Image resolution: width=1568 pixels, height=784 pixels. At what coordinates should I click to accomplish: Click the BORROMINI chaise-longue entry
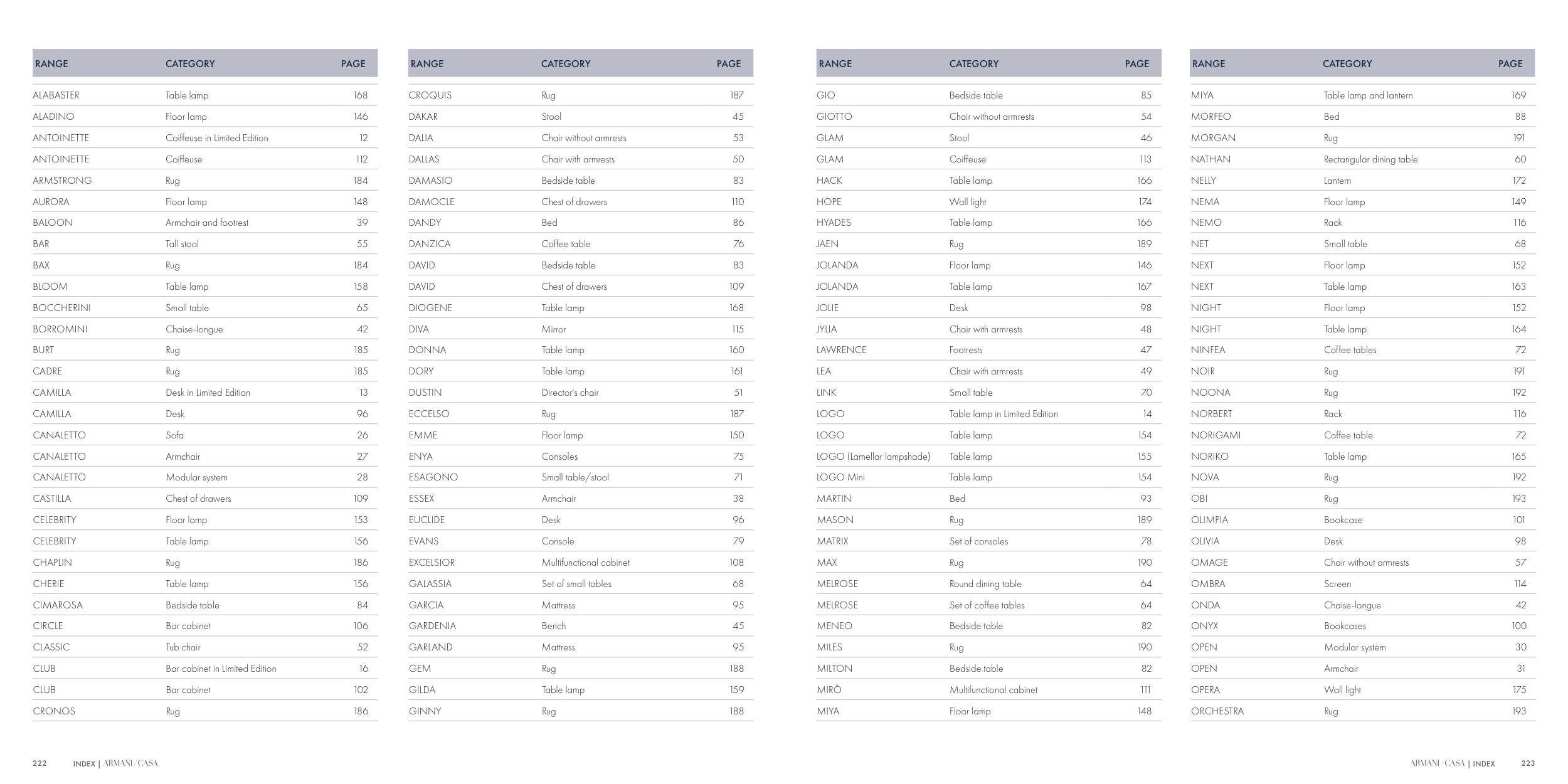point(60,329)
